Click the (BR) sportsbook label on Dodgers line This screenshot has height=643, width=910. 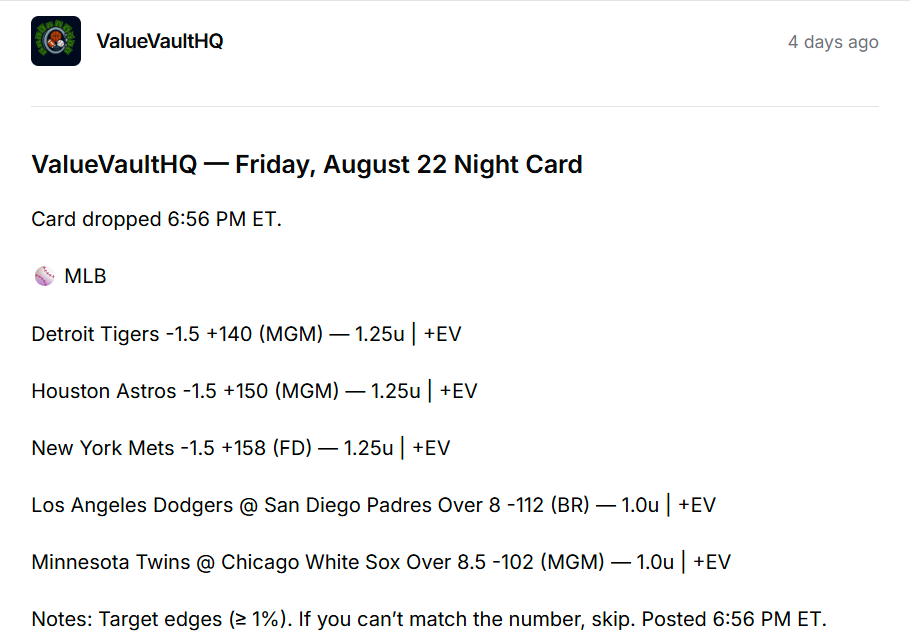[568, 505]
